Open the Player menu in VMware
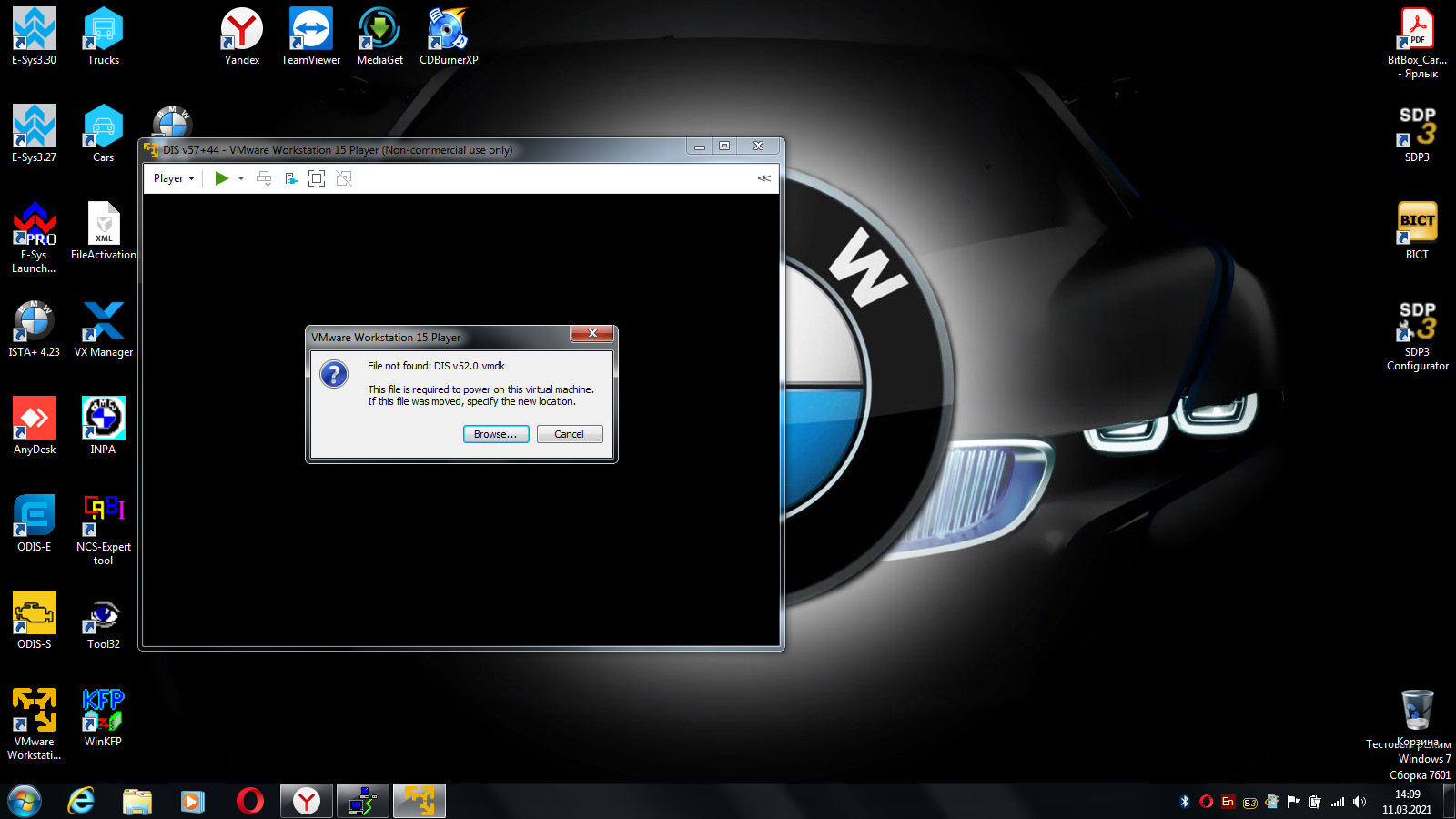The height and width of the screenshot is (819, 1456). 174,178
